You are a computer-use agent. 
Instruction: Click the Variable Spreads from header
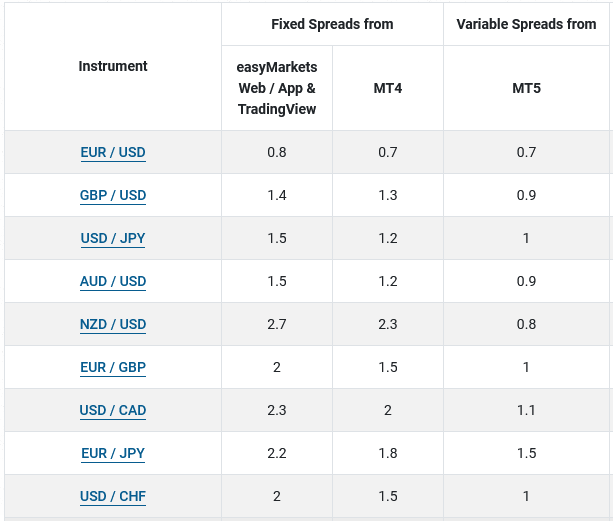[526, 24]
